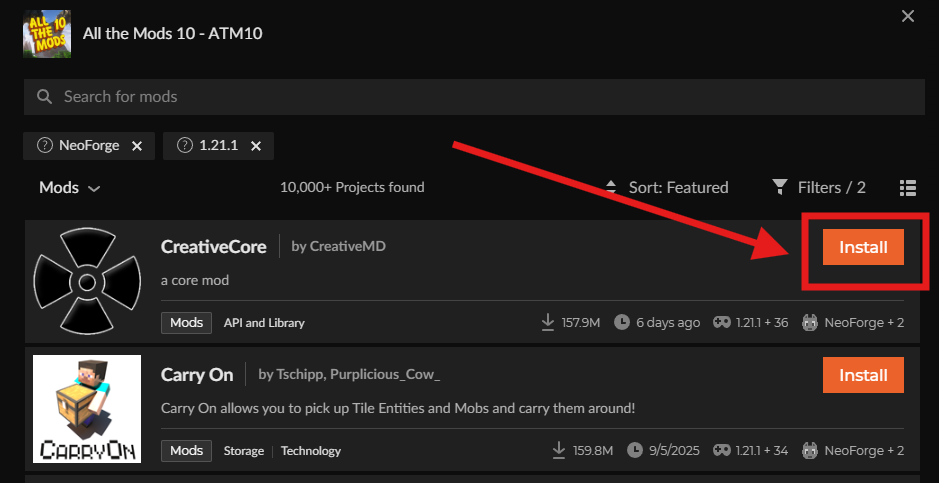Install the Carry On mod
The image size is (939, 483).
(863, 375)
